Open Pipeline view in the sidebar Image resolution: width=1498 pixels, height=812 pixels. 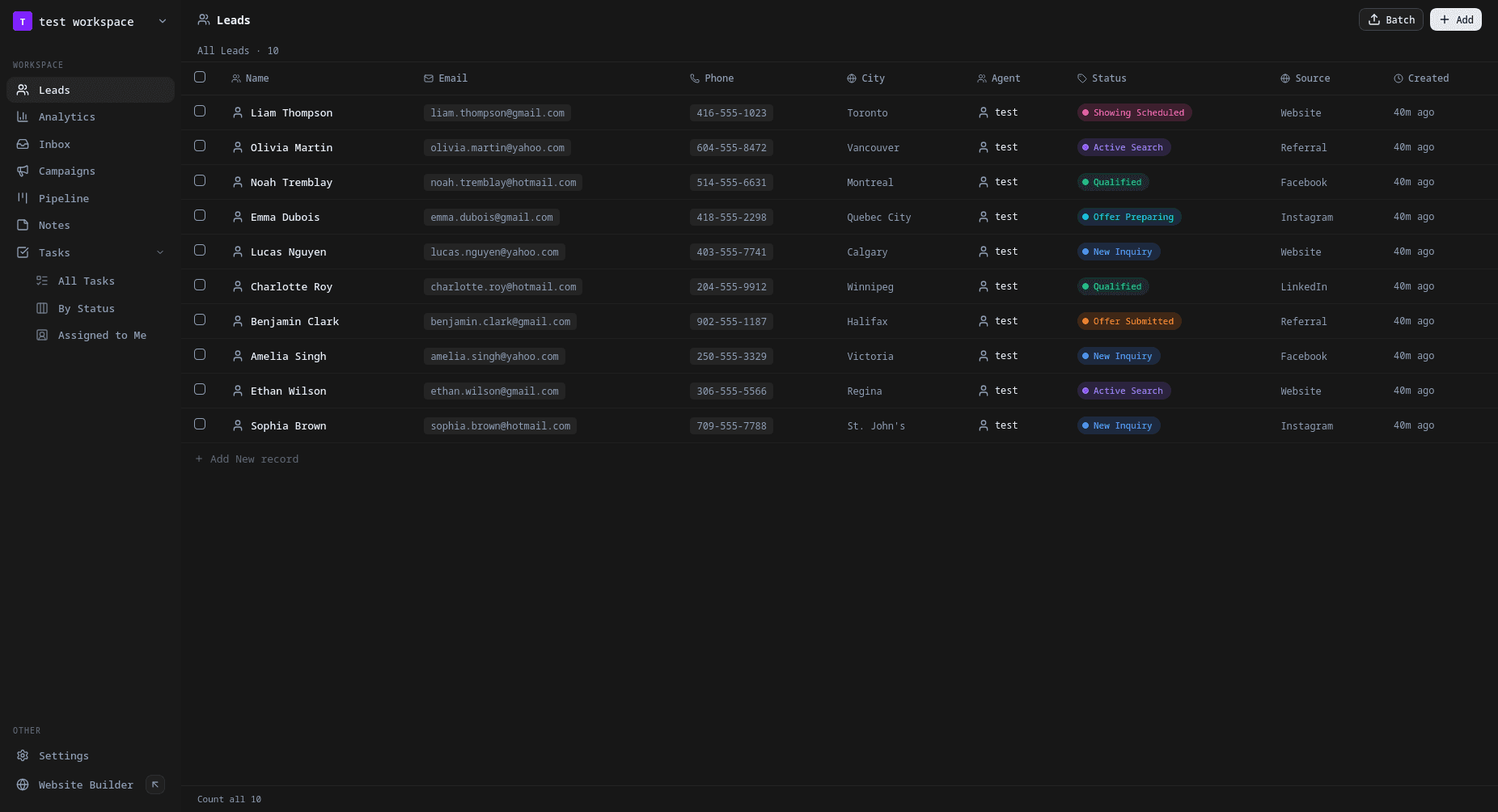pos(91,198)
